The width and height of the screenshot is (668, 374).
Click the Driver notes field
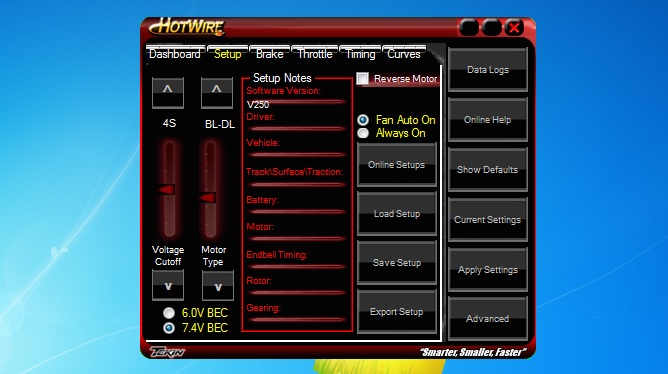coord(297,128)
